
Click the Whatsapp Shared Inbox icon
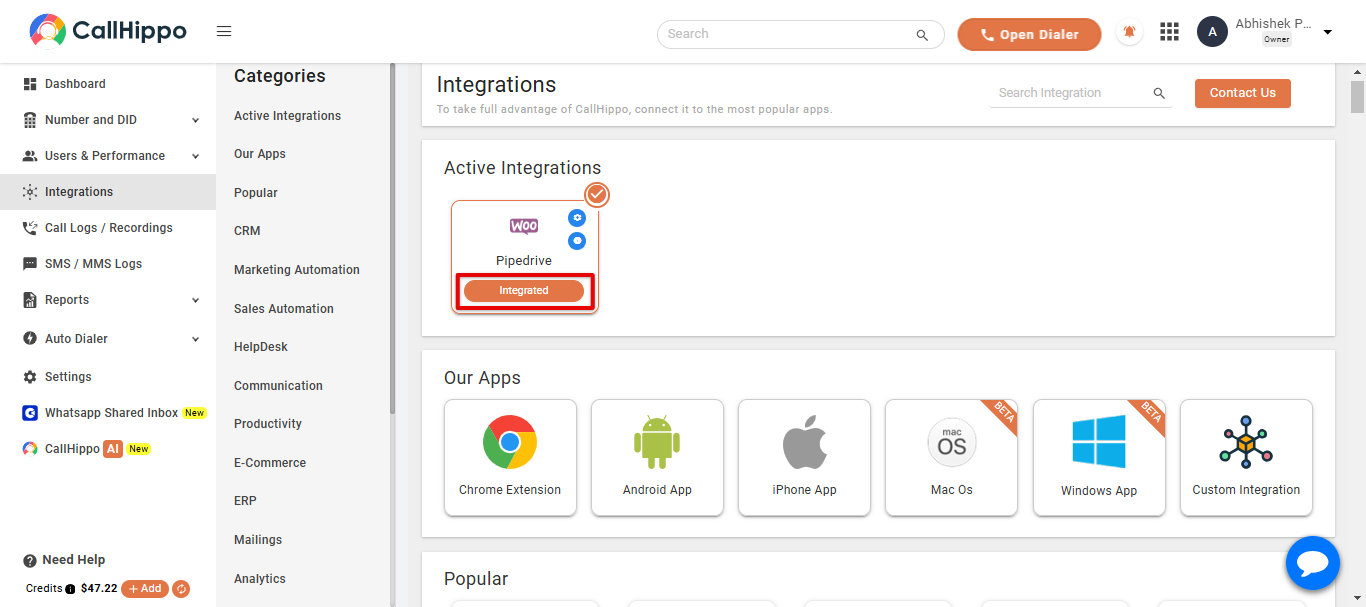click(30, 413)
